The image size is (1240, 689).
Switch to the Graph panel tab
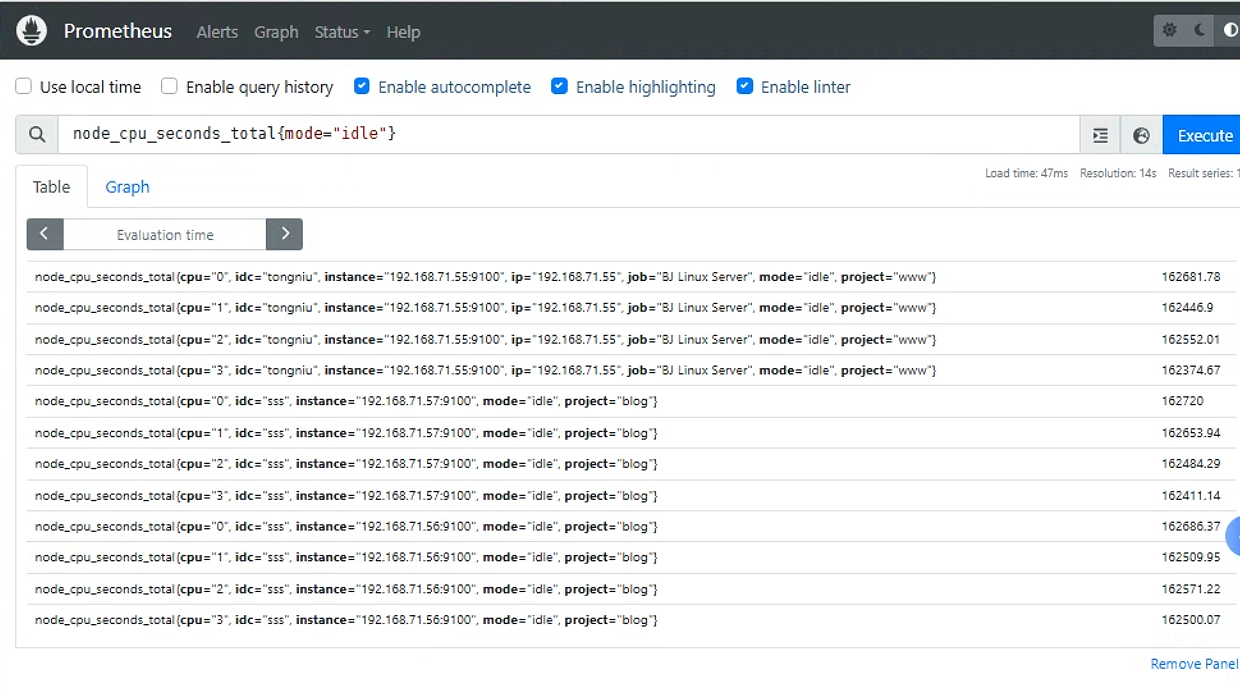click(x=127, y=187)
